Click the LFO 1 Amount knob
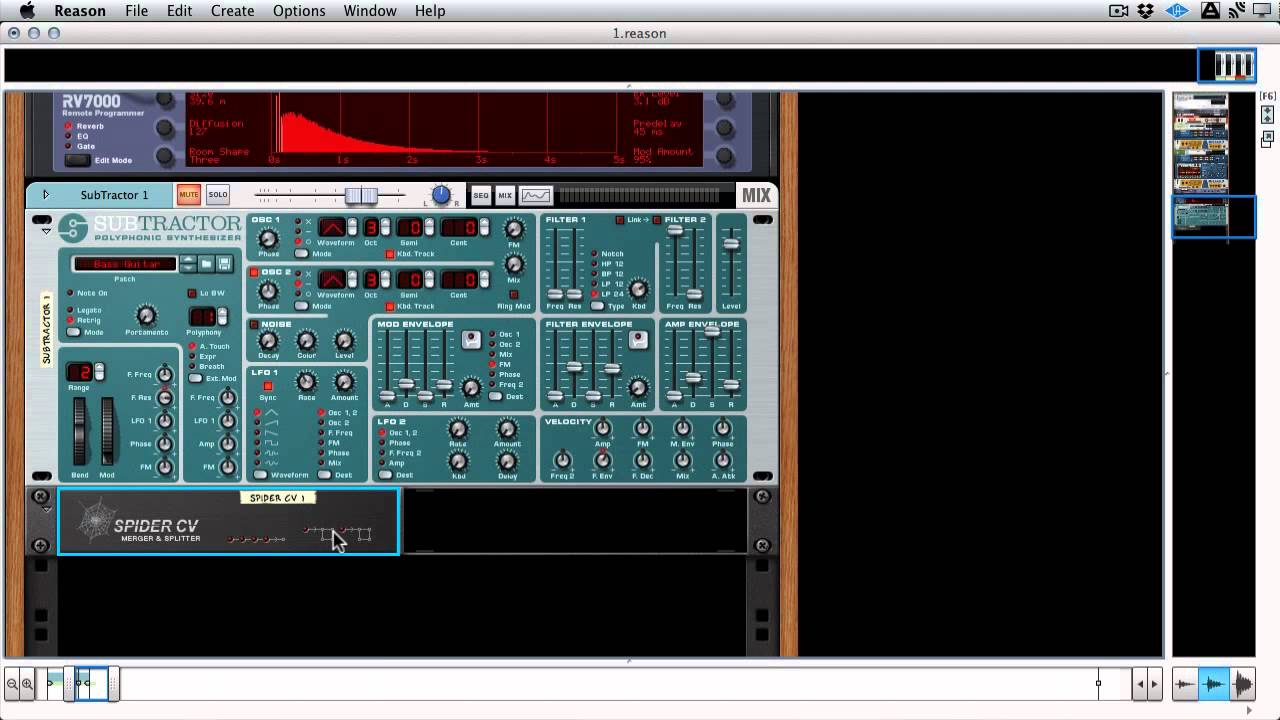 tap(344, 382)
